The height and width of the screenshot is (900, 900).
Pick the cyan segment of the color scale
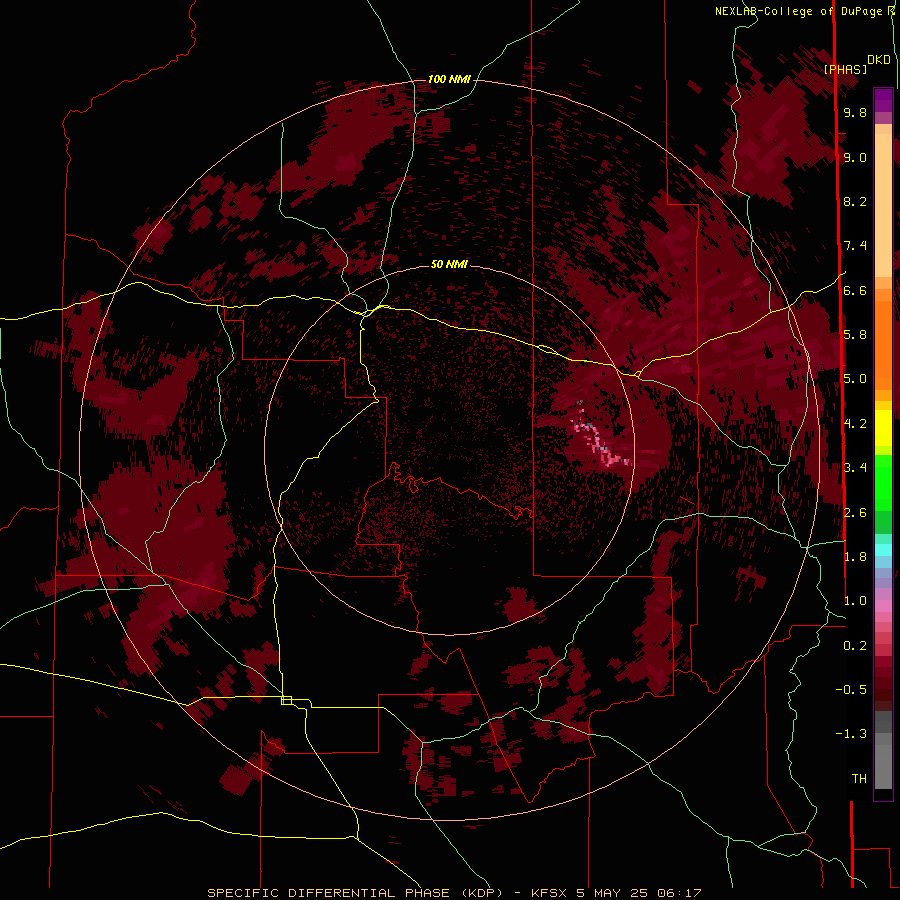coord(883,550)
